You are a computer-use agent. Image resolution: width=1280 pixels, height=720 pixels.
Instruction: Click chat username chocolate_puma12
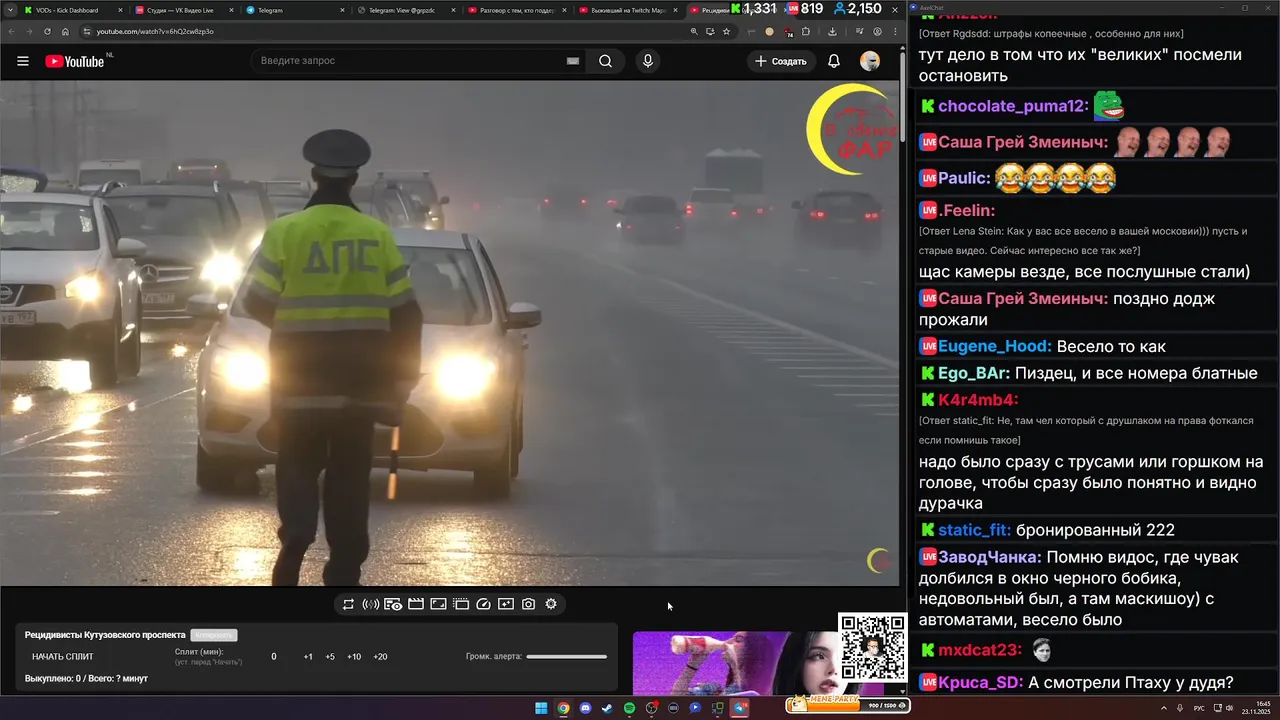(1012, 106)
